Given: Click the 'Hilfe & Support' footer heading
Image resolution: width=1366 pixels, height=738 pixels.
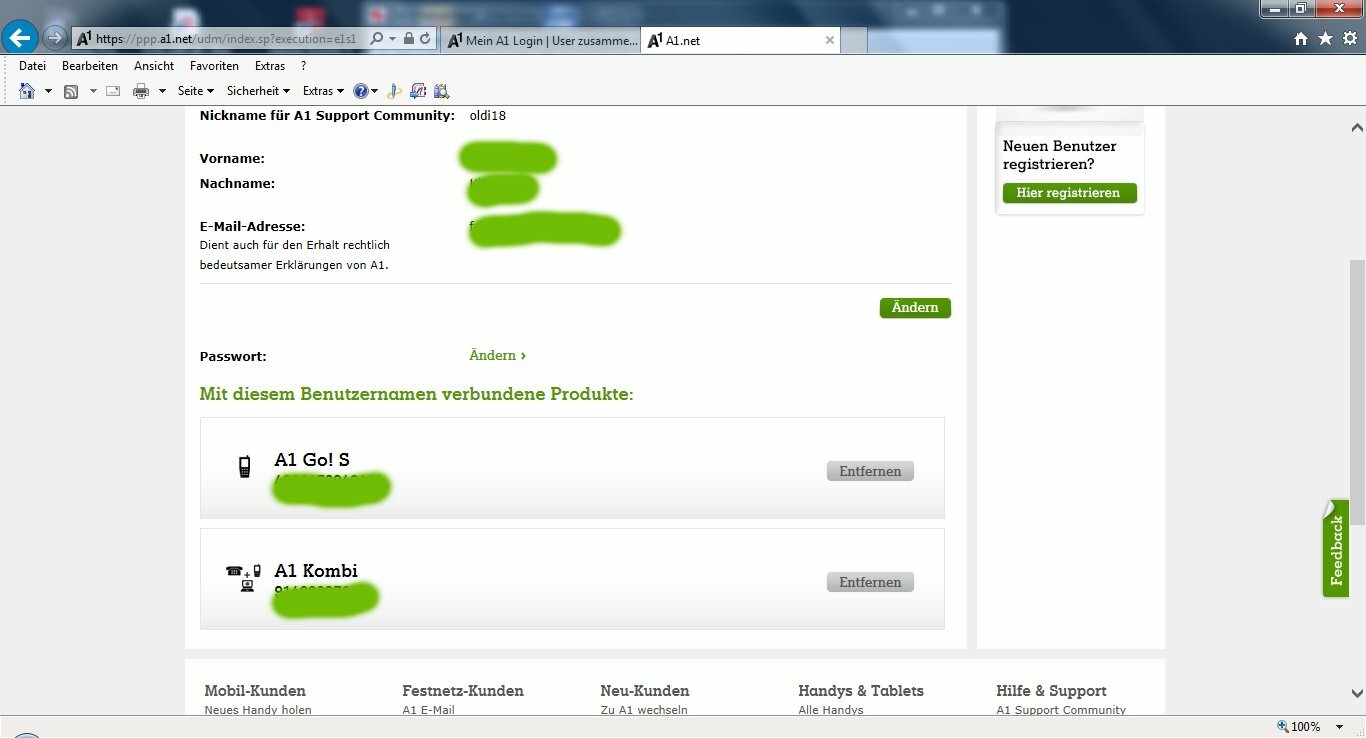Looking at the screenshot, I should [1051, 691].
